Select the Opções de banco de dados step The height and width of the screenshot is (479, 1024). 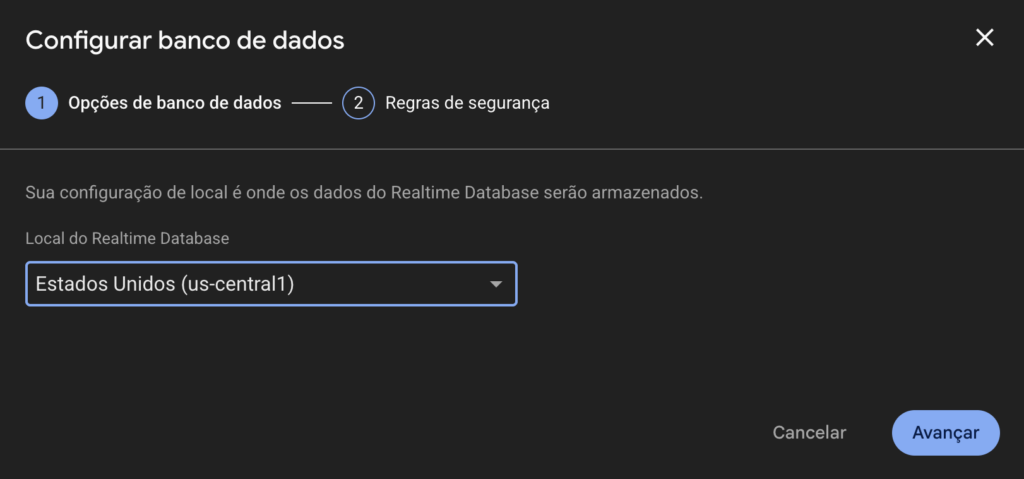174,103
